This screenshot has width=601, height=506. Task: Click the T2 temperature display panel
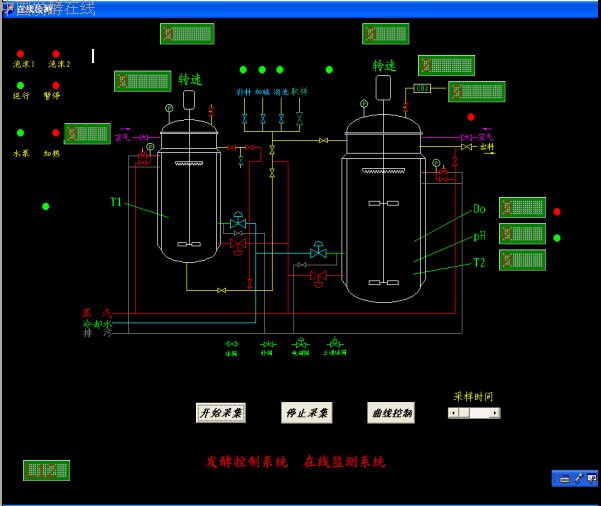(x=522, y=260)
